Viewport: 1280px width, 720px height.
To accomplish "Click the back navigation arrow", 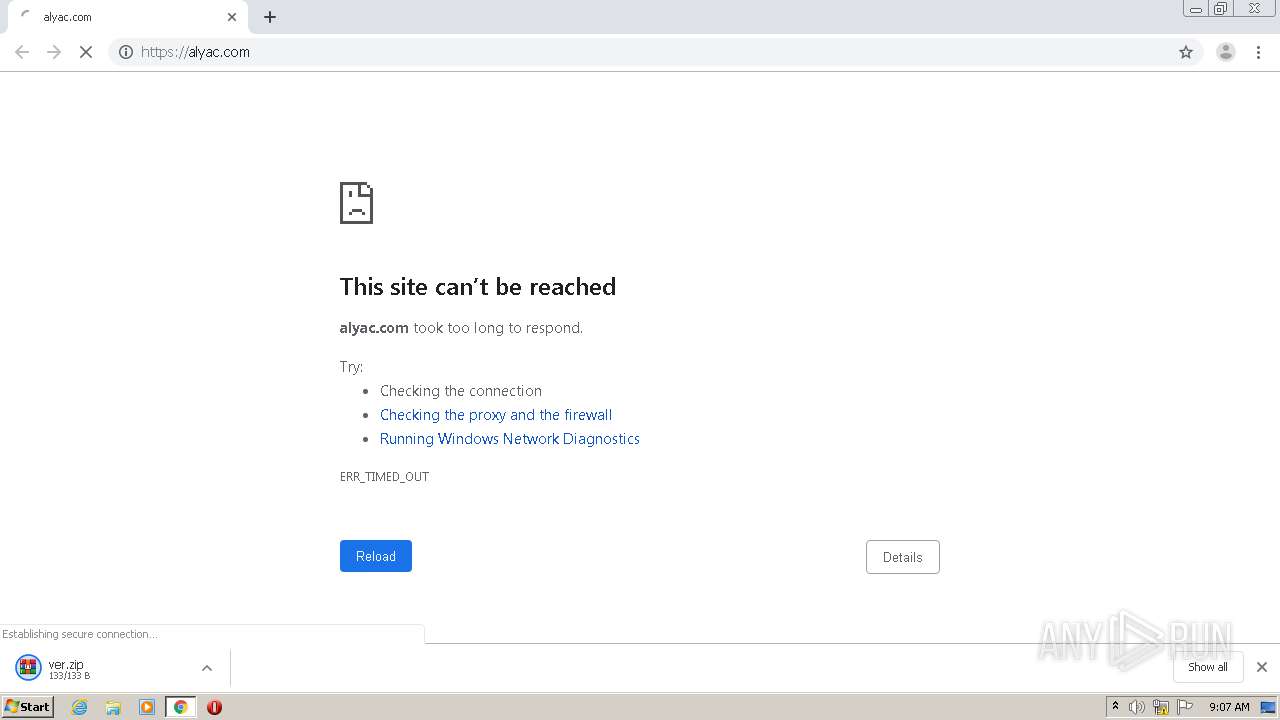I will pos(22,52).
